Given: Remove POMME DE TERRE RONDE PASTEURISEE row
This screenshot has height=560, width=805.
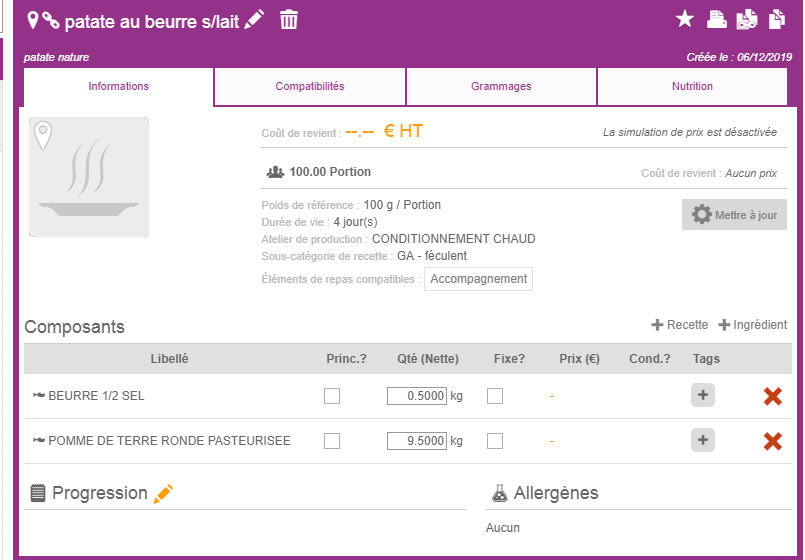Looking at the screenshot, I should point(772,441).
